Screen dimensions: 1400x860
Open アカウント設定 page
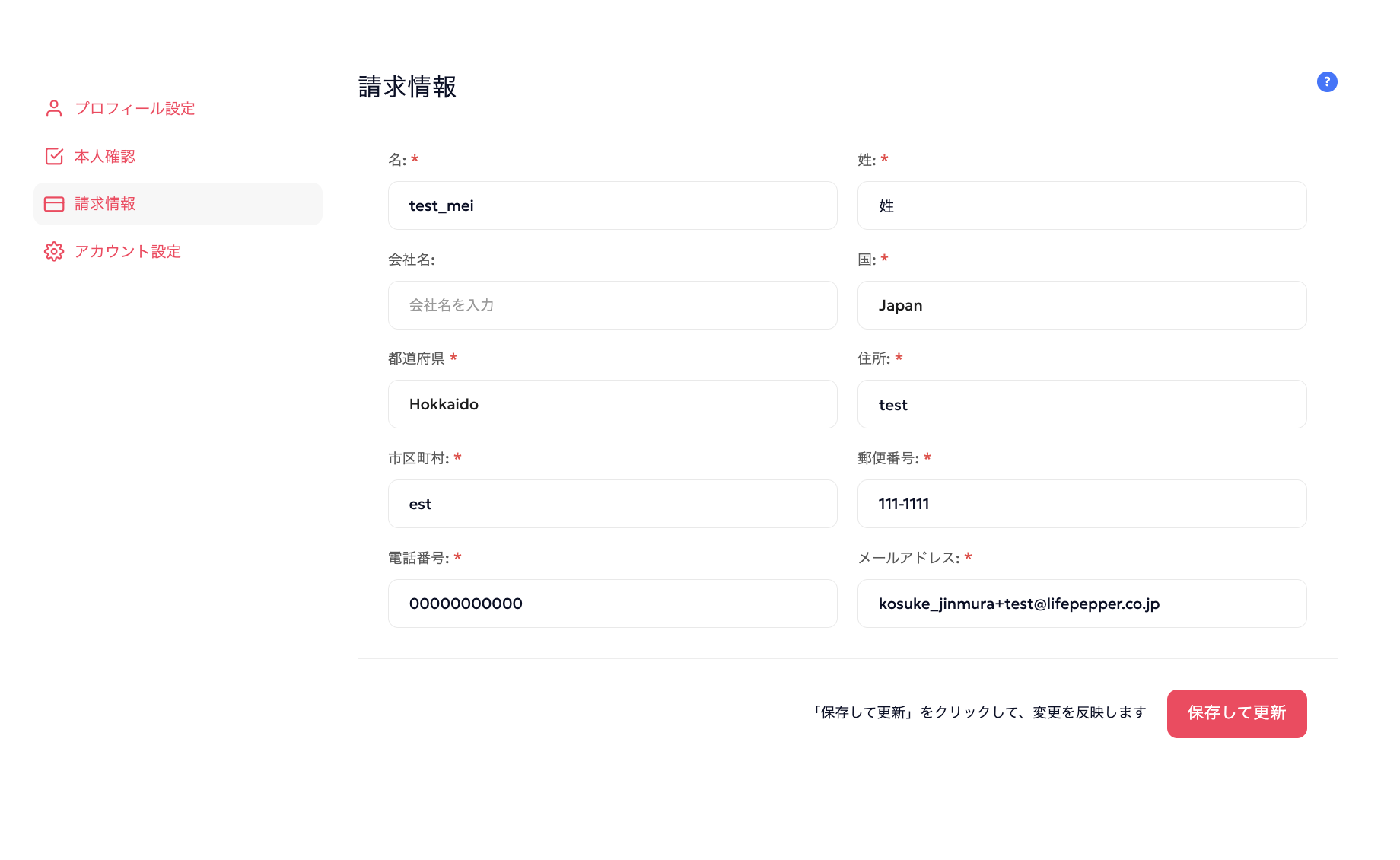(x=128, y=252)
